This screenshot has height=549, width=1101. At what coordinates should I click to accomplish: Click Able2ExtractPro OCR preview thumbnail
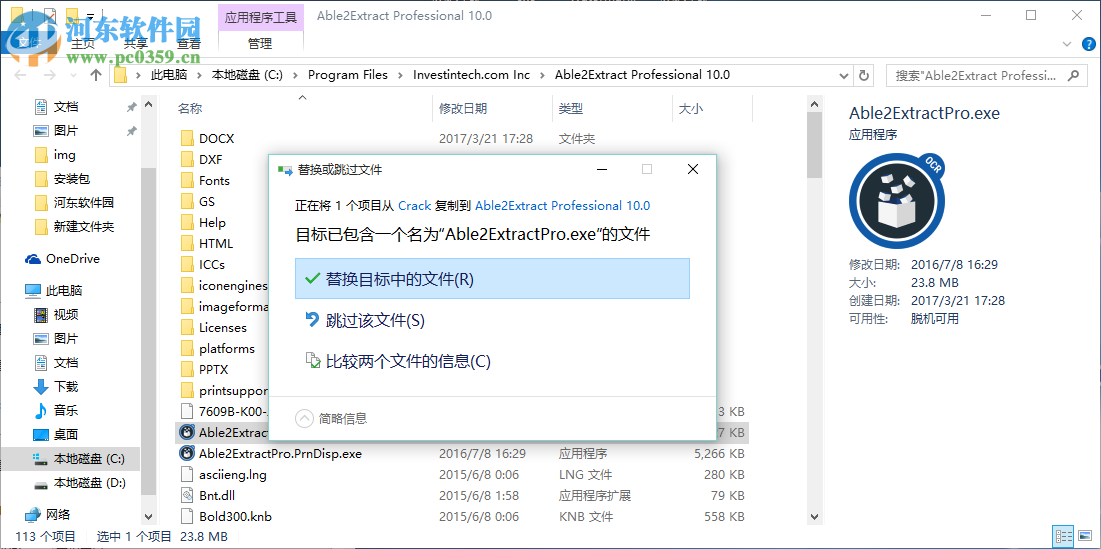[x=896, y=200]
